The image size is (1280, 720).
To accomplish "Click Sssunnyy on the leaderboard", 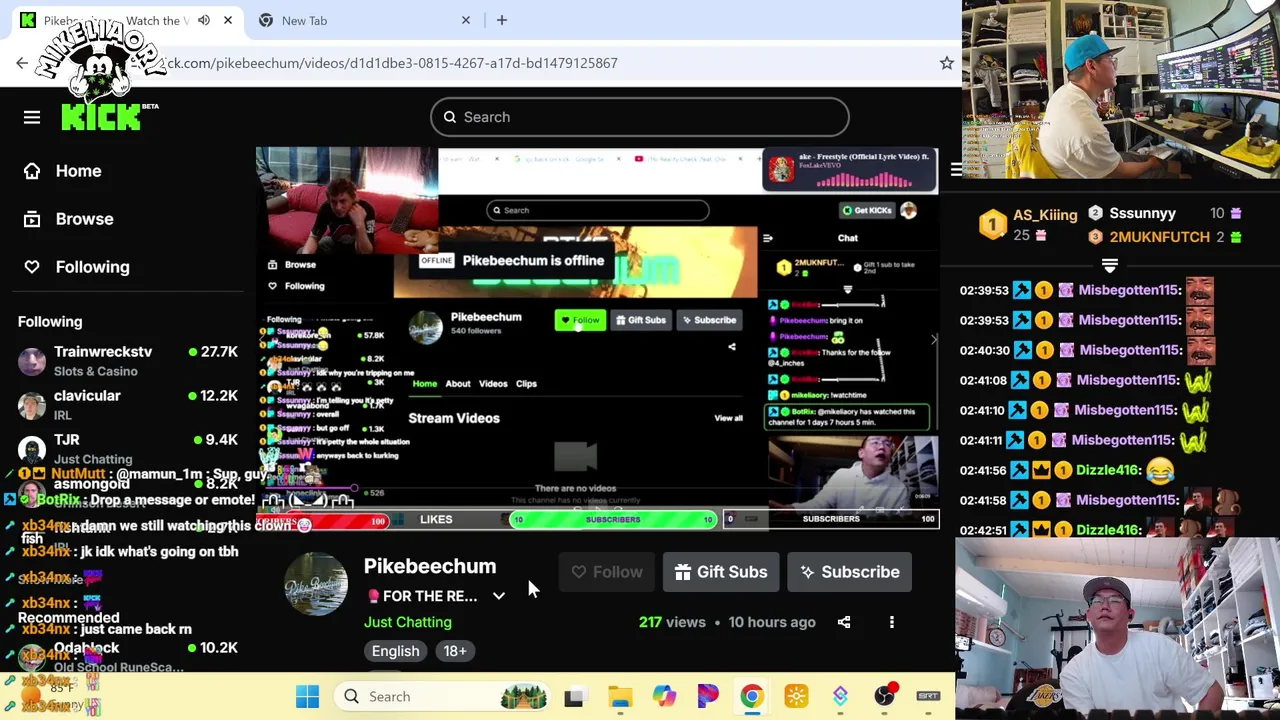I will coord(1142,213).
